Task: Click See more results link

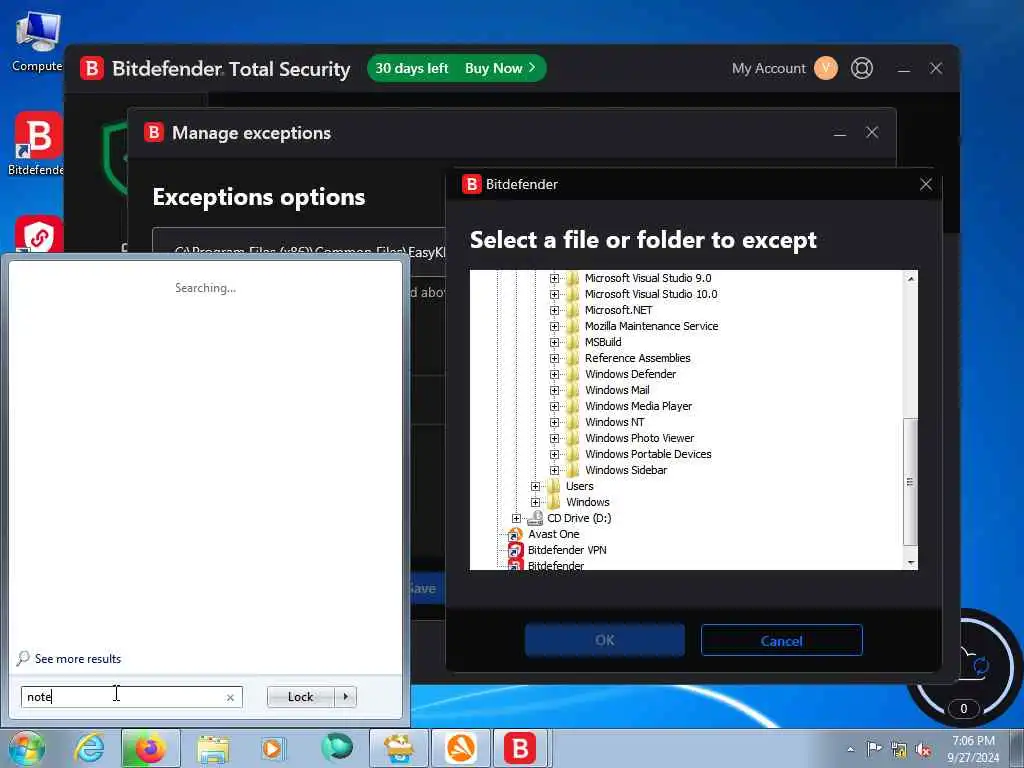Action: coord(78,659)
